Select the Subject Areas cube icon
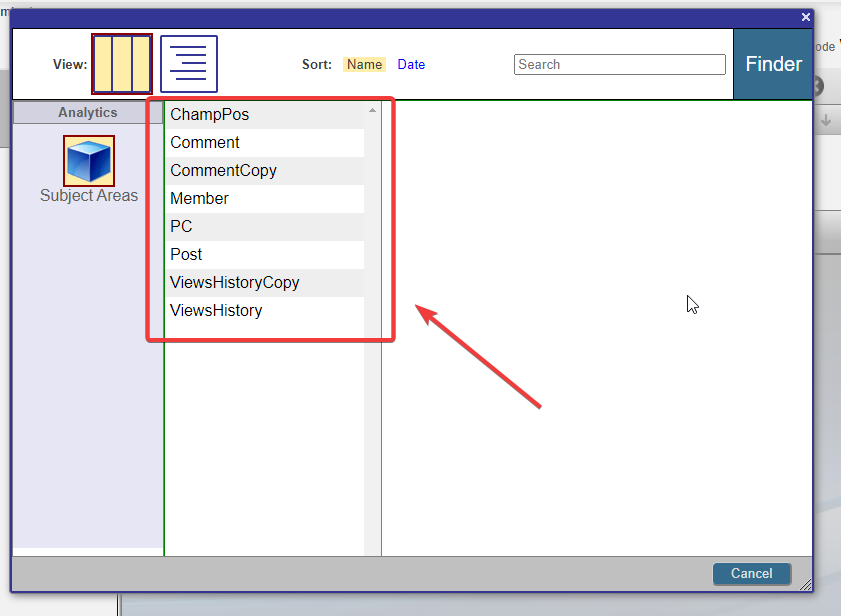This screenshot has height=616, width=841. [x=89, y=161]
